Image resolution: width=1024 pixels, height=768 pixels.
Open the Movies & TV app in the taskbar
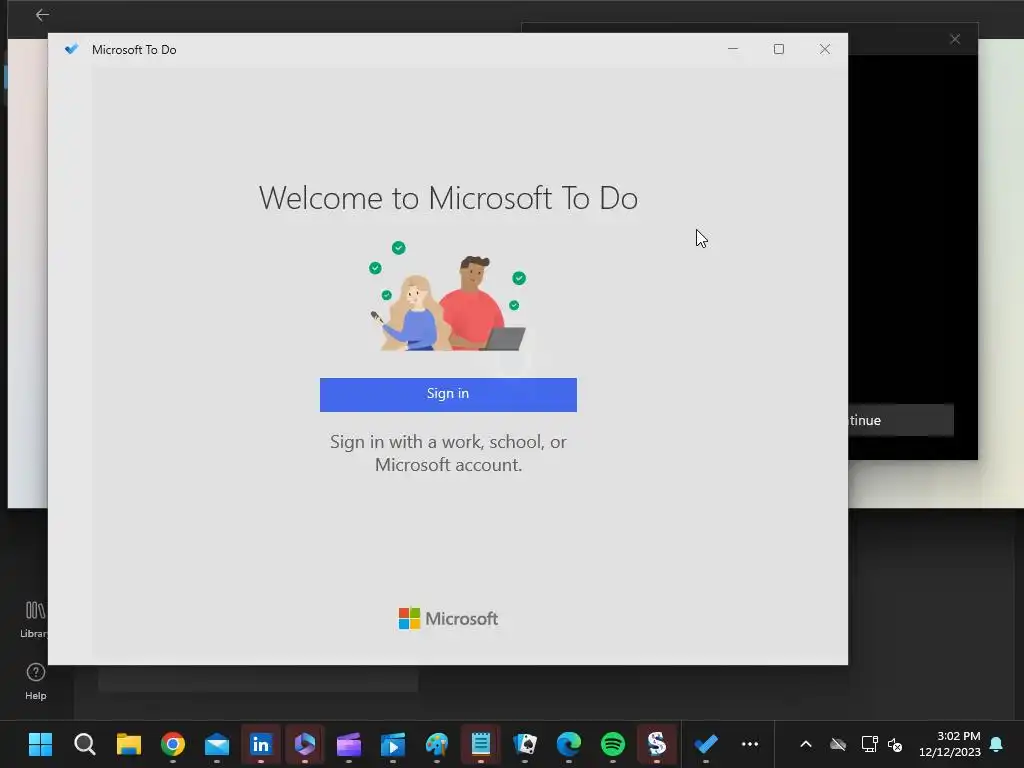pyautogui.click(x=392, y=744)
